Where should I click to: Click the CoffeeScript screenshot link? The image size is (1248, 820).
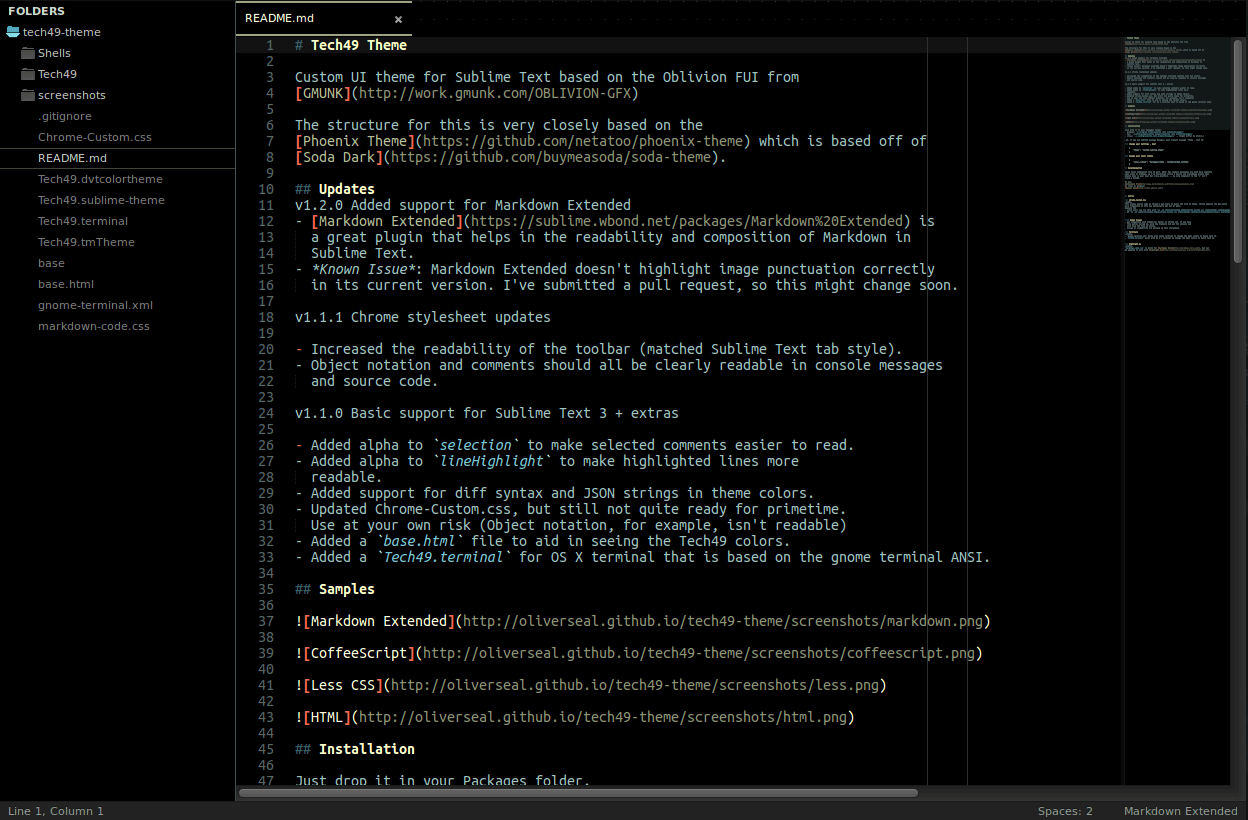[698, 653]
